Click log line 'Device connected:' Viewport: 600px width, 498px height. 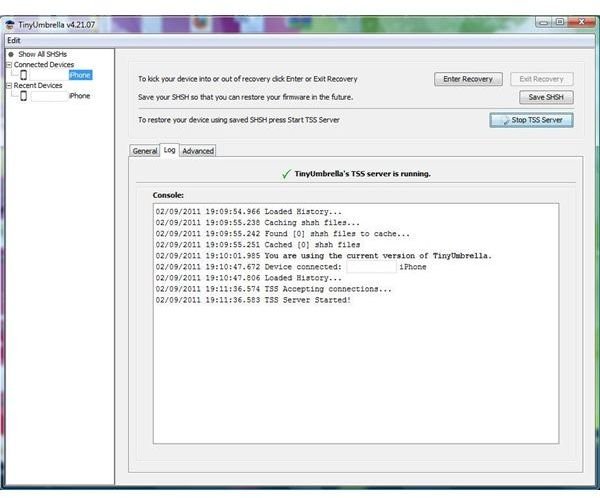click(291, 267)
